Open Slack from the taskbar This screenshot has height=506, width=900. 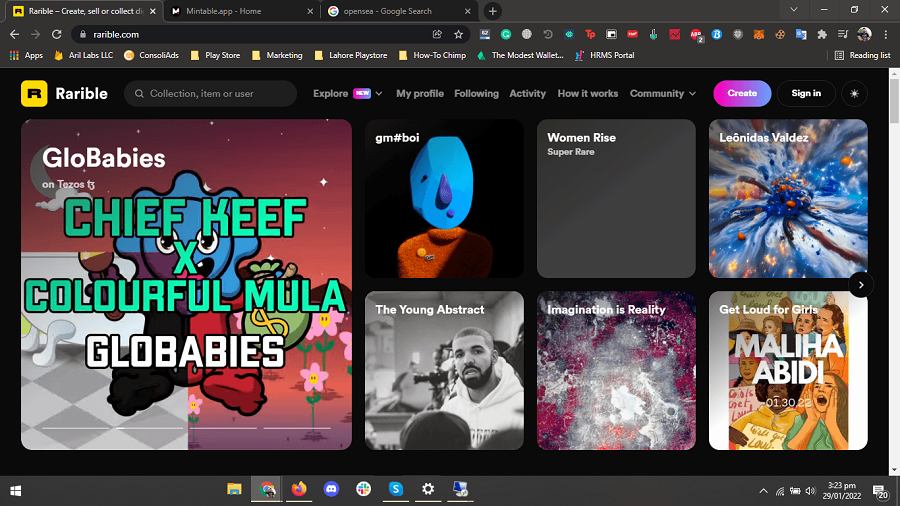tap(363, 489)
